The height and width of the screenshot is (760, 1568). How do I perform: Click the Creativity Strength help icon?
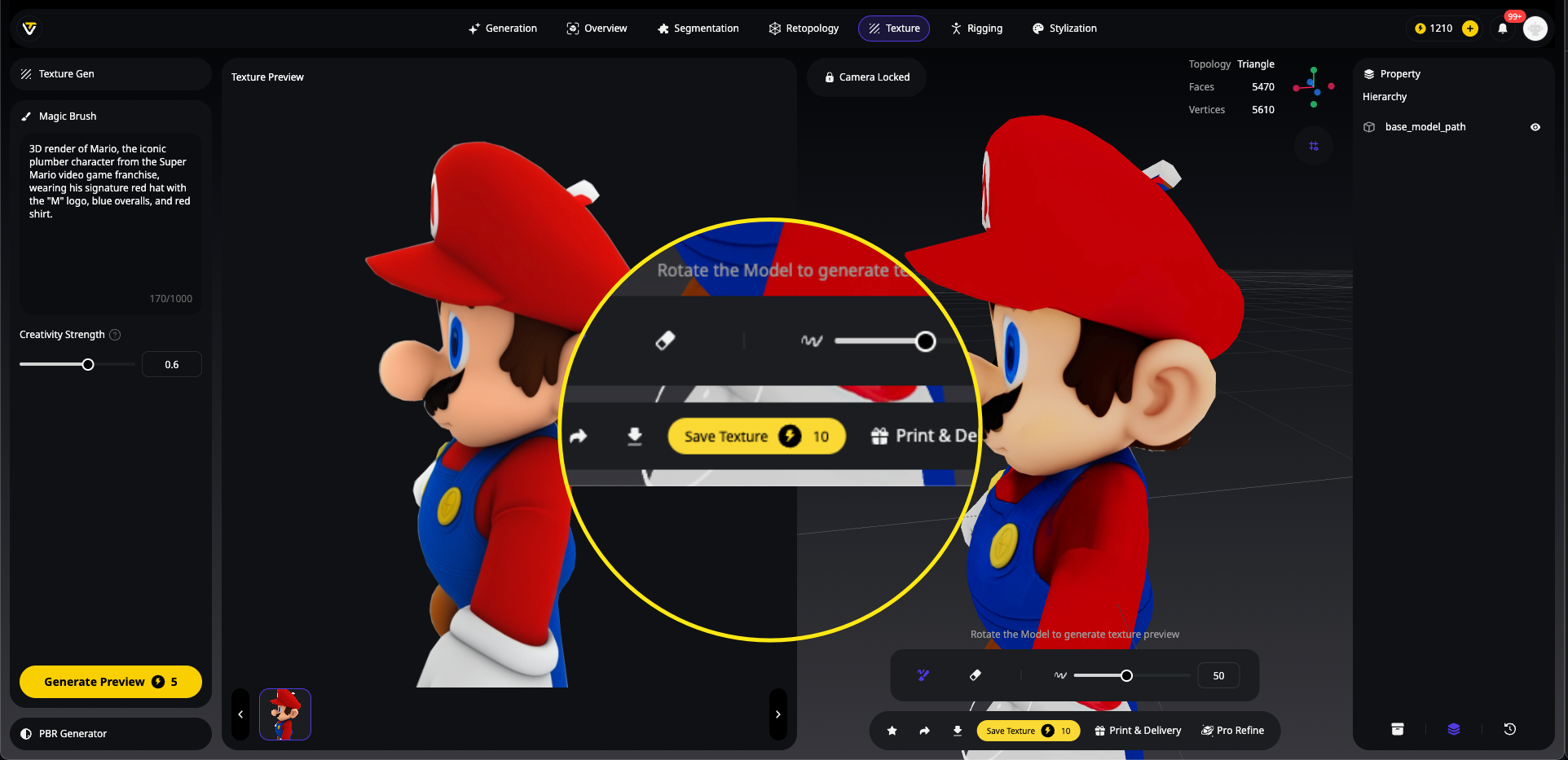(x=115, y=335)
